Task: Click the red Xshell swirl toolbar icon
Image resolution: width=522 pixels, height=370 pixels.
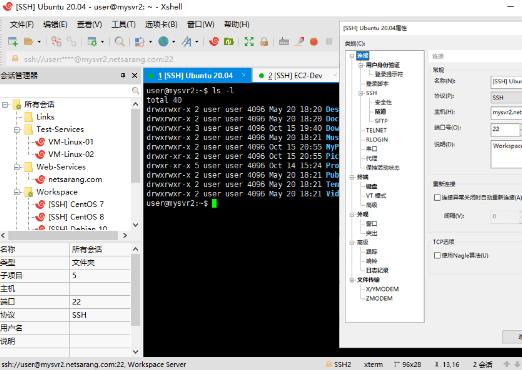Action: [x=214, y=42]
